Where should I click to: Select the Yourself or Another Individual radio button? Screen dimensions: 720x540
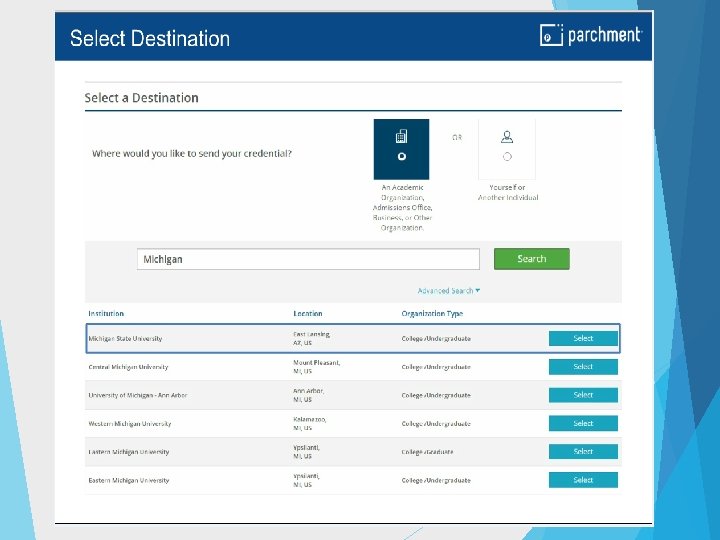[x=507, y=157]
